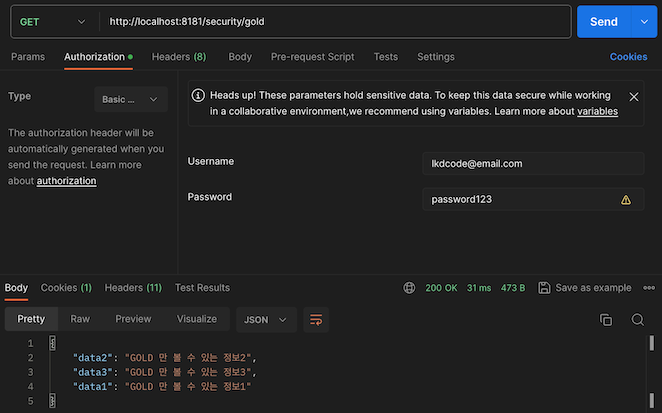Copy the response body with the copy icon

[606, 320]
